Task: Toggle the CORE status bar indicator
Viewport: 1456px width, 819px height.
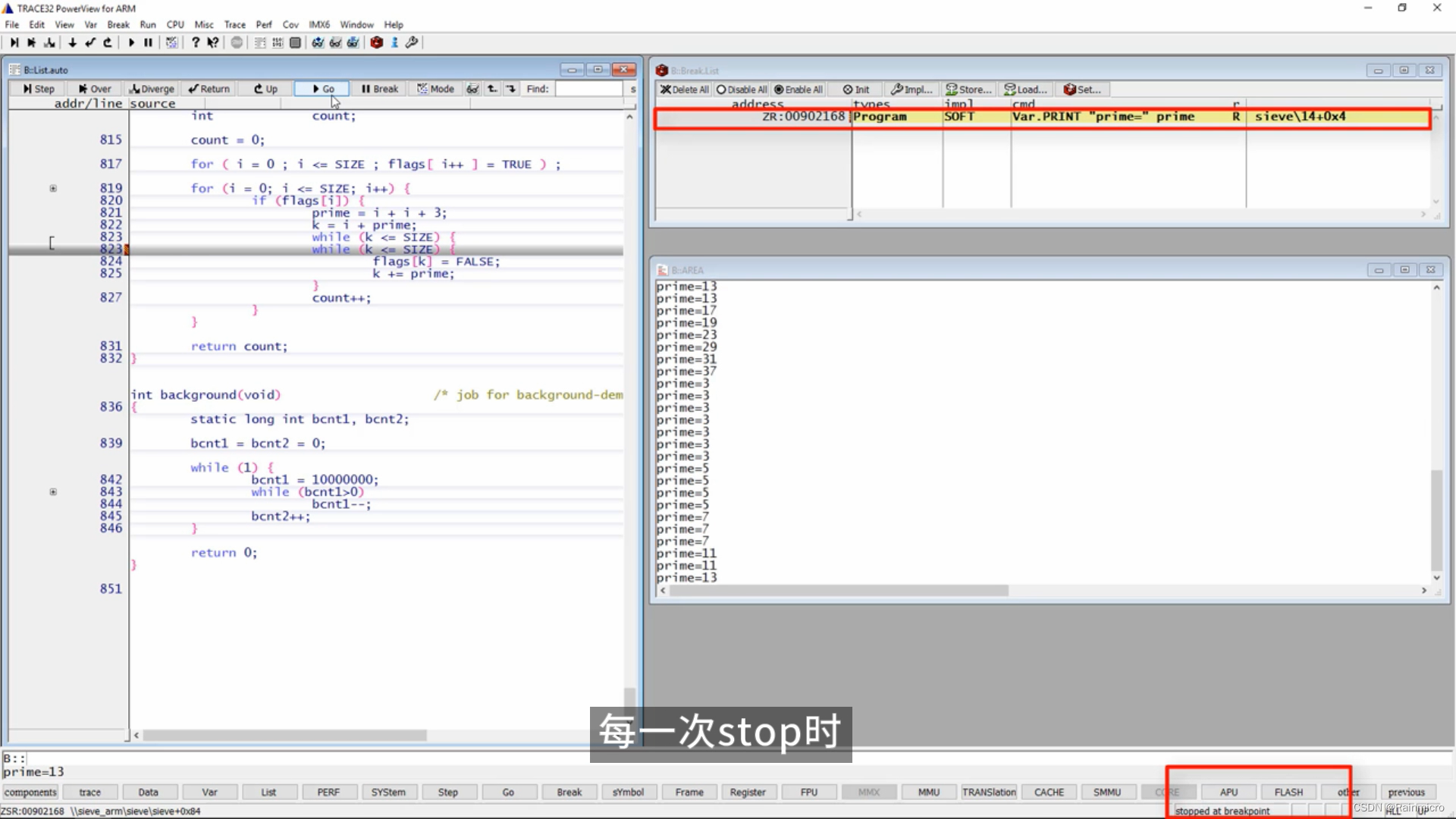Action: coord(1166,791)
